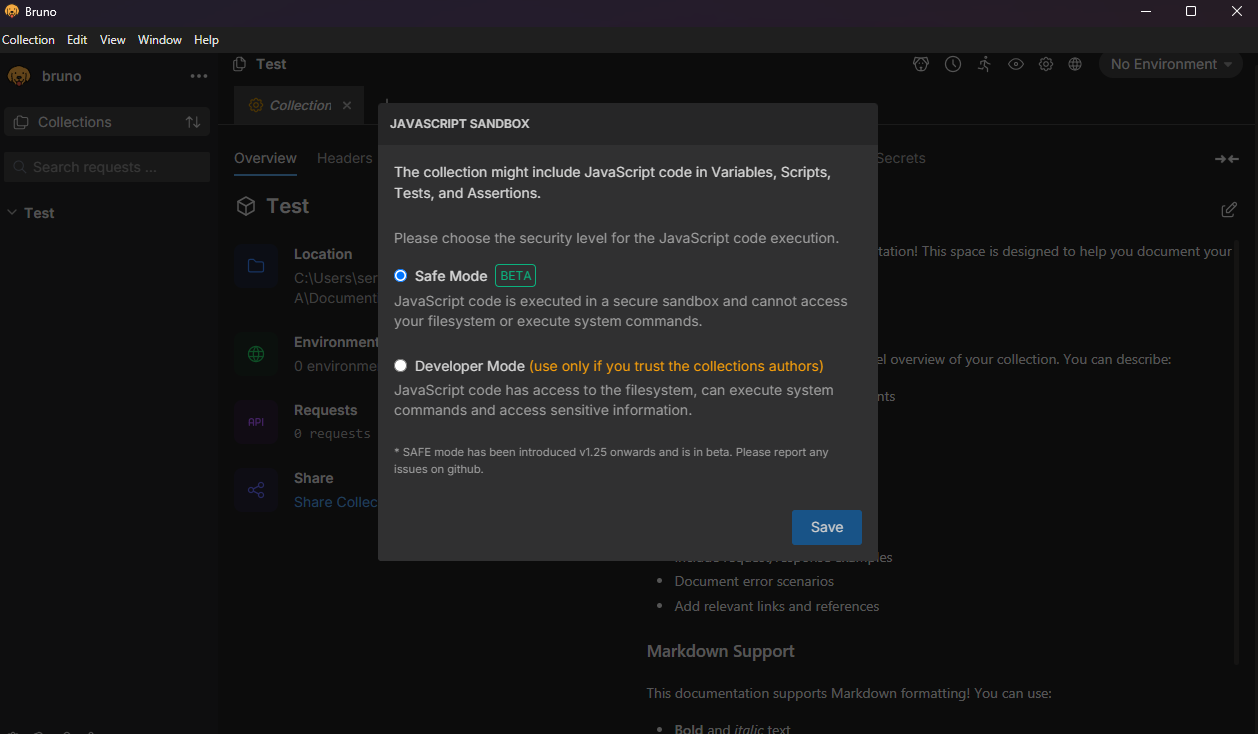Screen dimensions: 1258x734
Task: Open collection settings gear icon
Action: tap(1046, 64)
